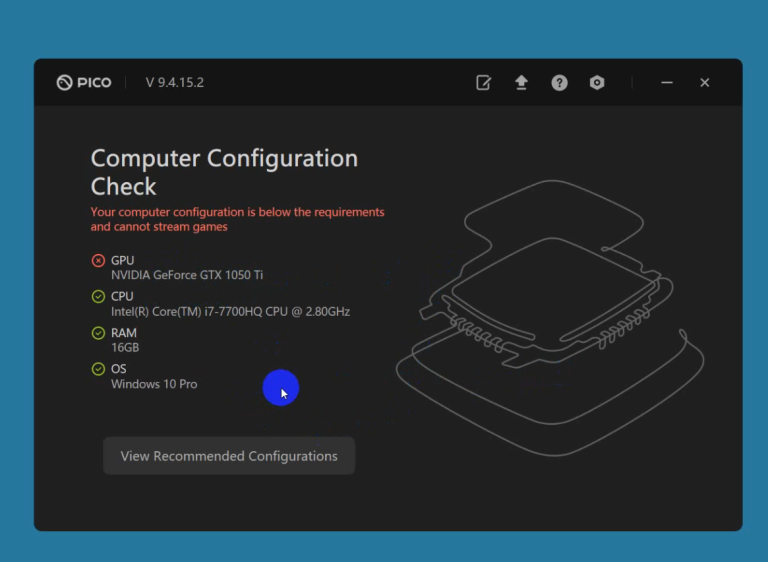
Task: Click the version number V 9.4.15.2
Action: [x=175, y=83]
